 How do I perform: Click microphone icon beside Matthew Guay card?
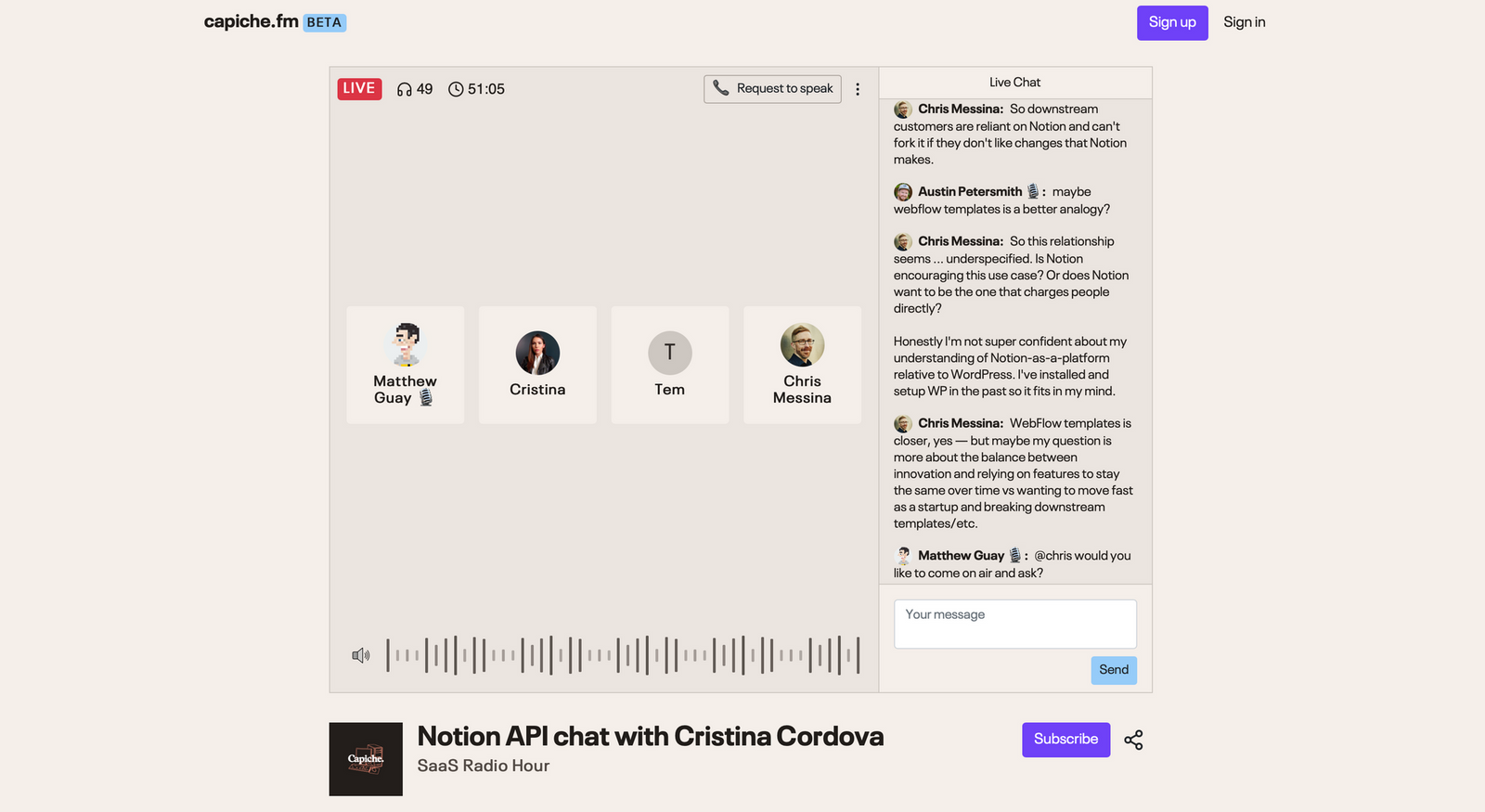click(x=426, y=397)
